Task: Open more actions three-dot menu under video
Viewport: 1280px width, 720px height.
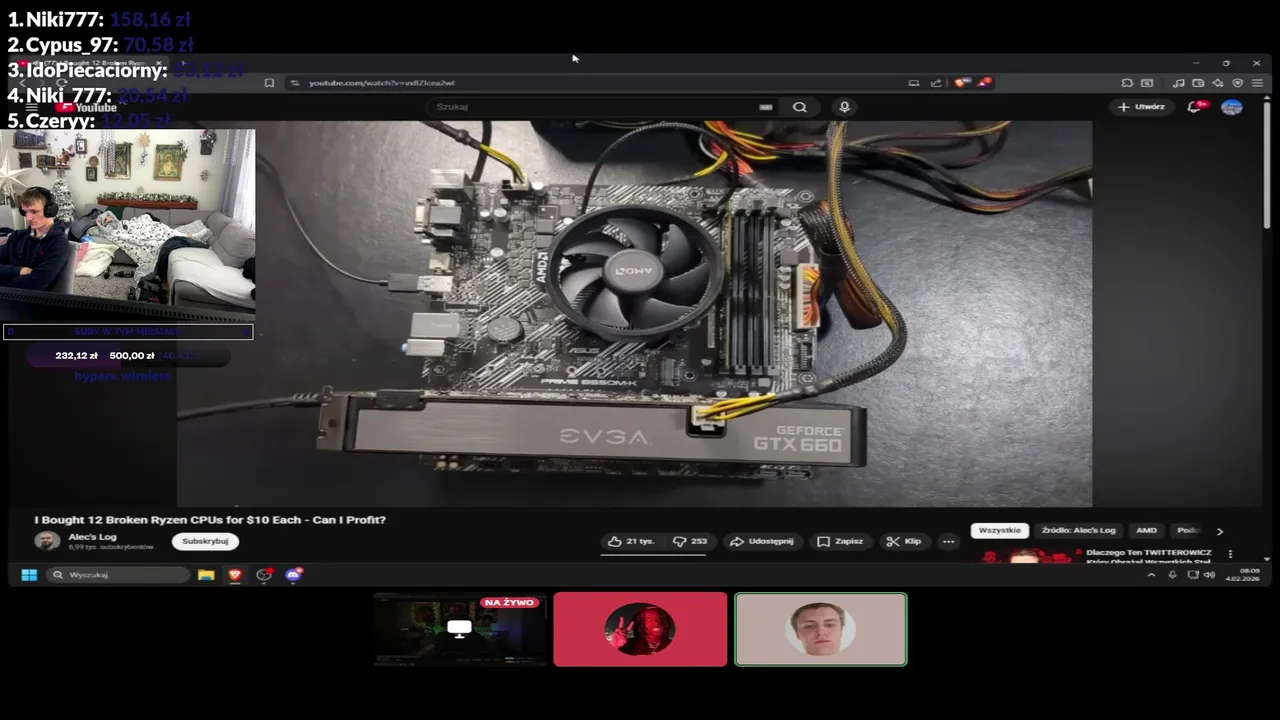Action: click(x=948, y=541)
